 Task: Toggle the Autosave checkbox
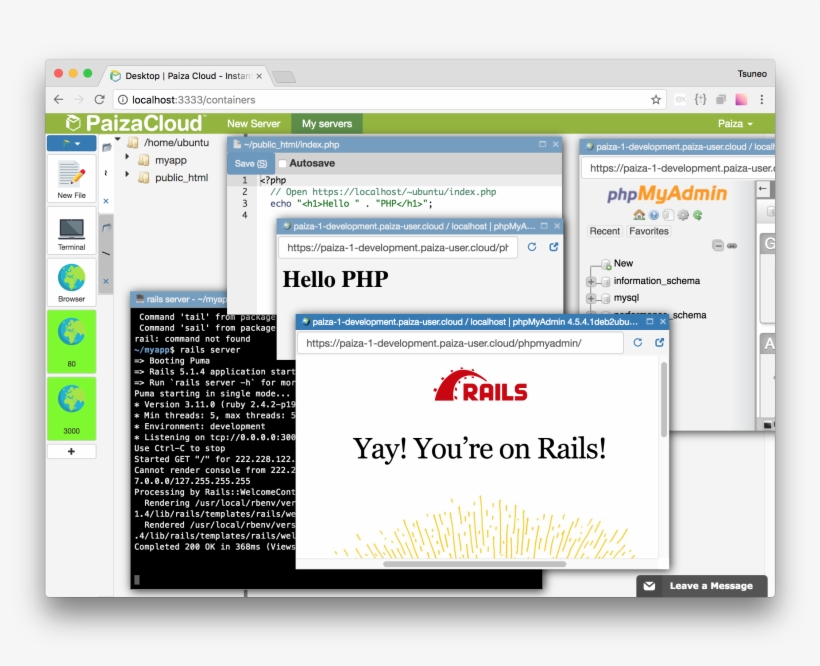[283, 164]
